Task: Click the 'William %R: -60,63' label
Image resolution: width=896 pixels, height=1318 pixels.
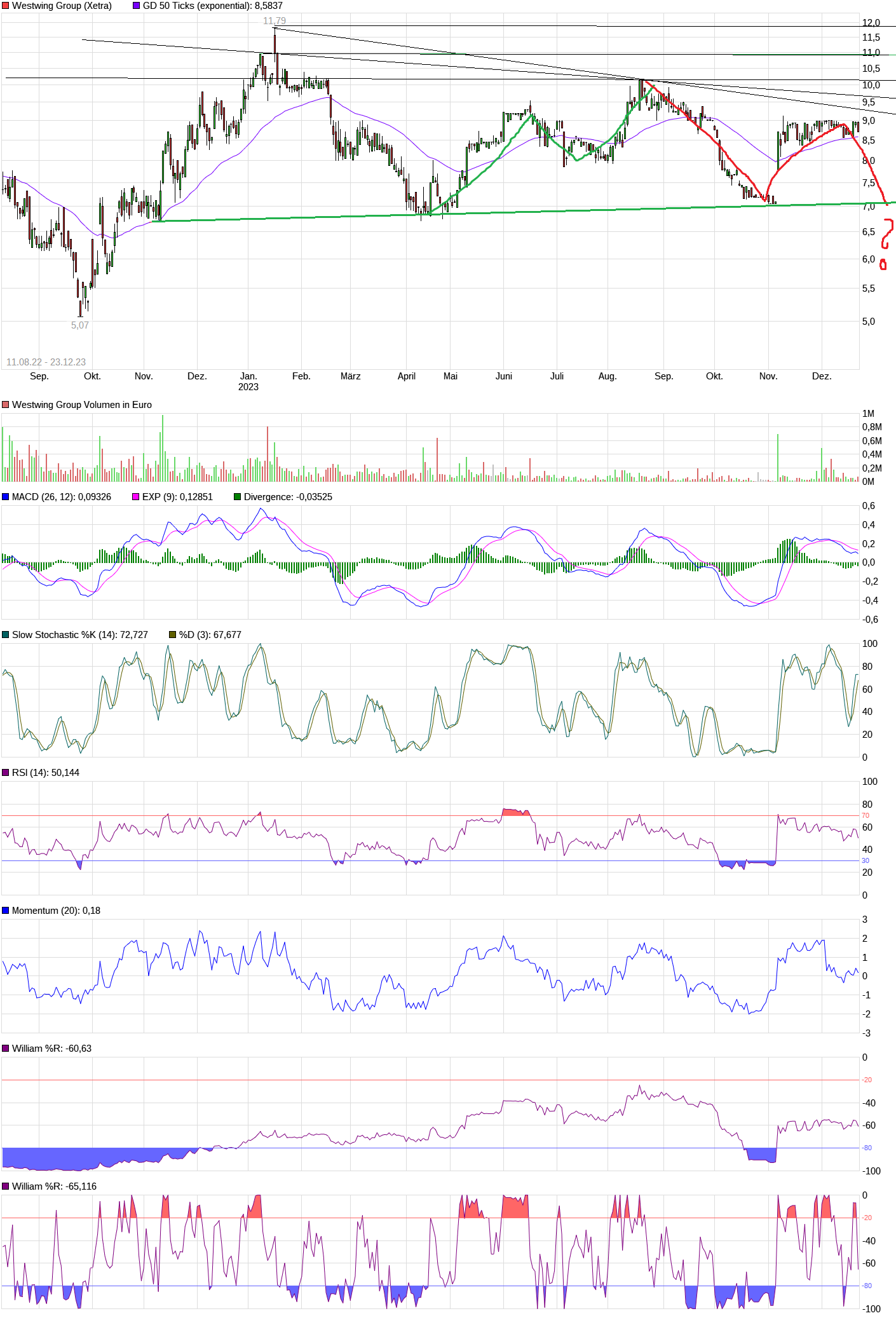Action: coord(51,1049)
